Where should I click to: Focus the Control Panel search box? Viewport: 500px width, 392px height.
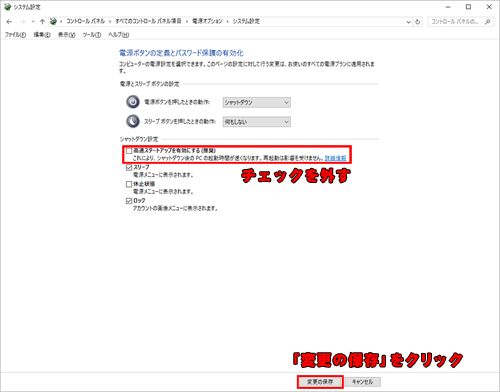coord(460,22)
